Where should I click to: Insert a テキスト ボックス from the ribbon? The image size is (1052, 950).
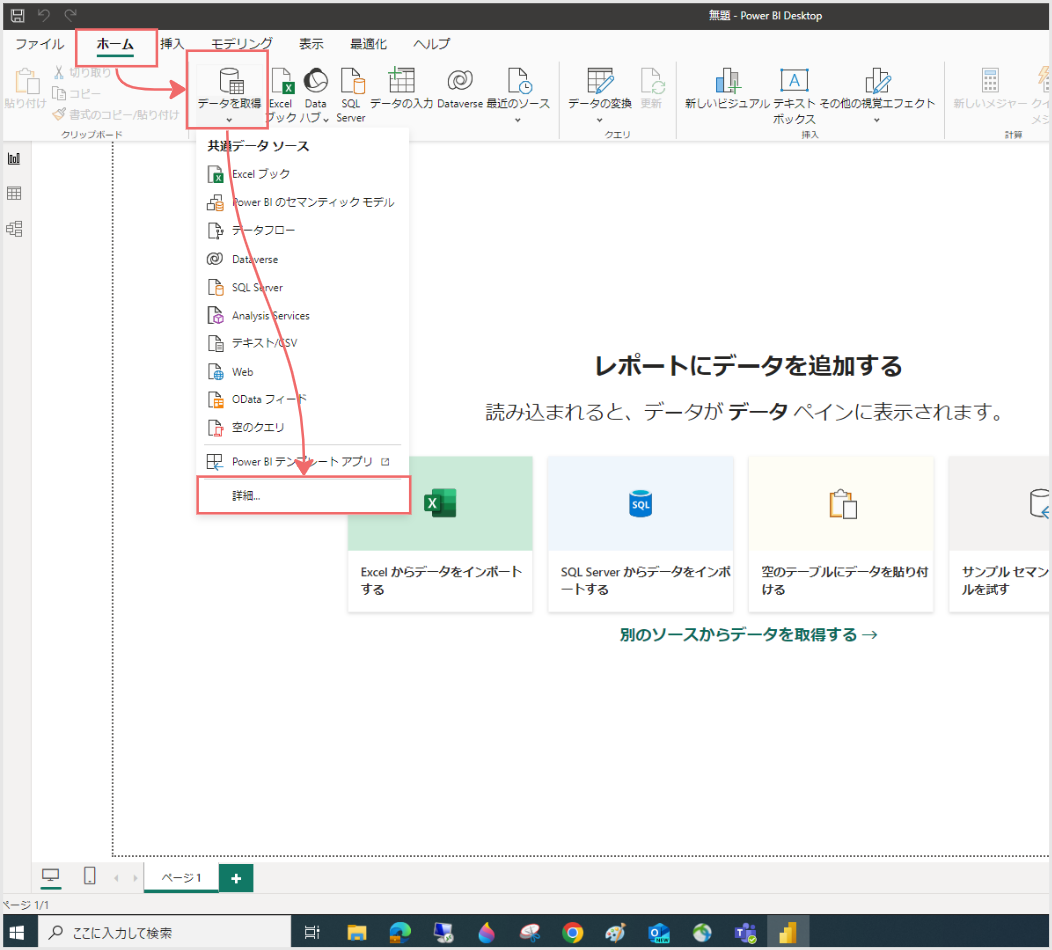(x=794, y=95)
